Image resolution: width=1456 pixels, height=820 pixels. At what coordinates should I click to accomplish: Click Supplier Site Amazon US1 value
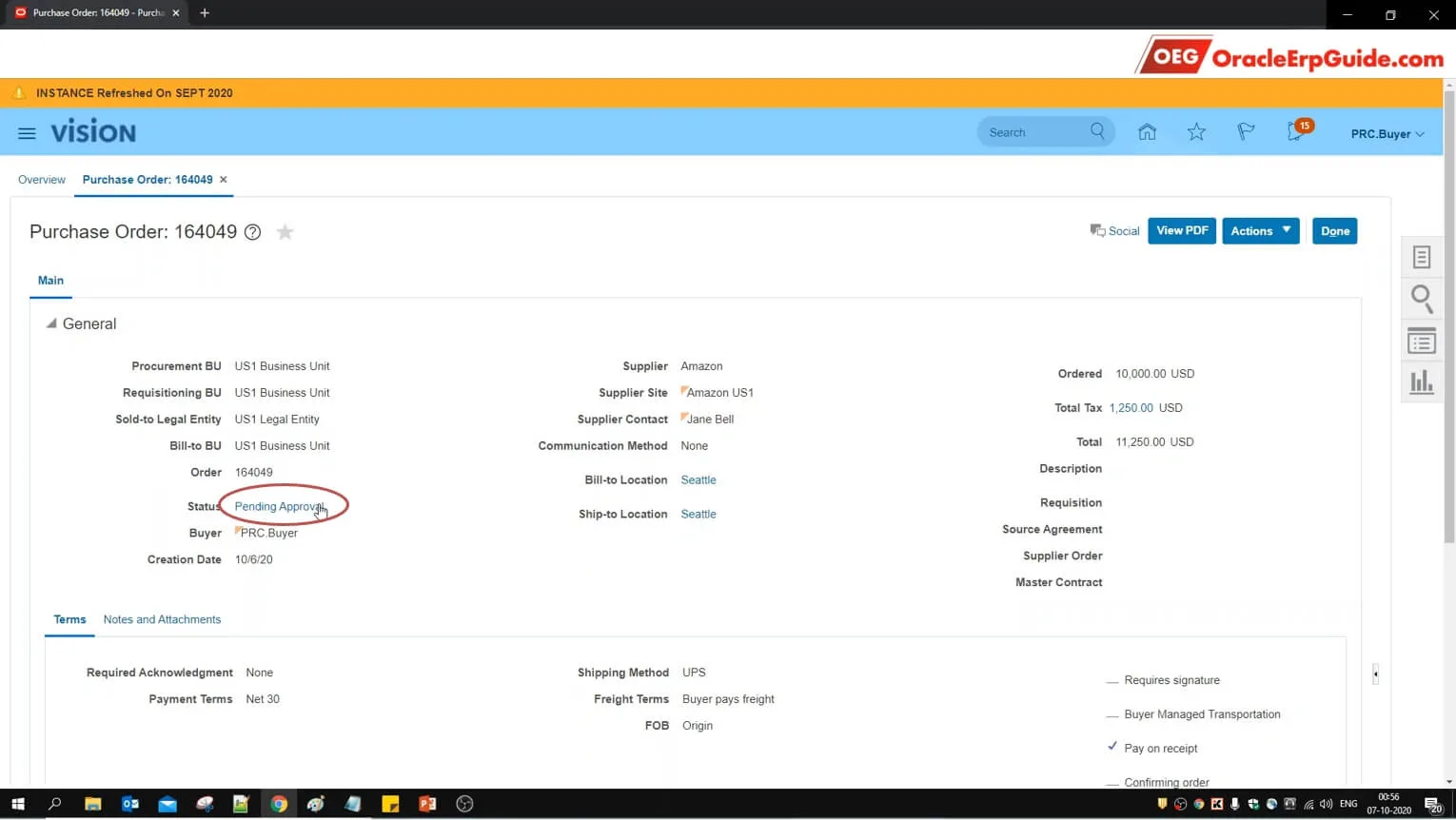click(719, 393)
